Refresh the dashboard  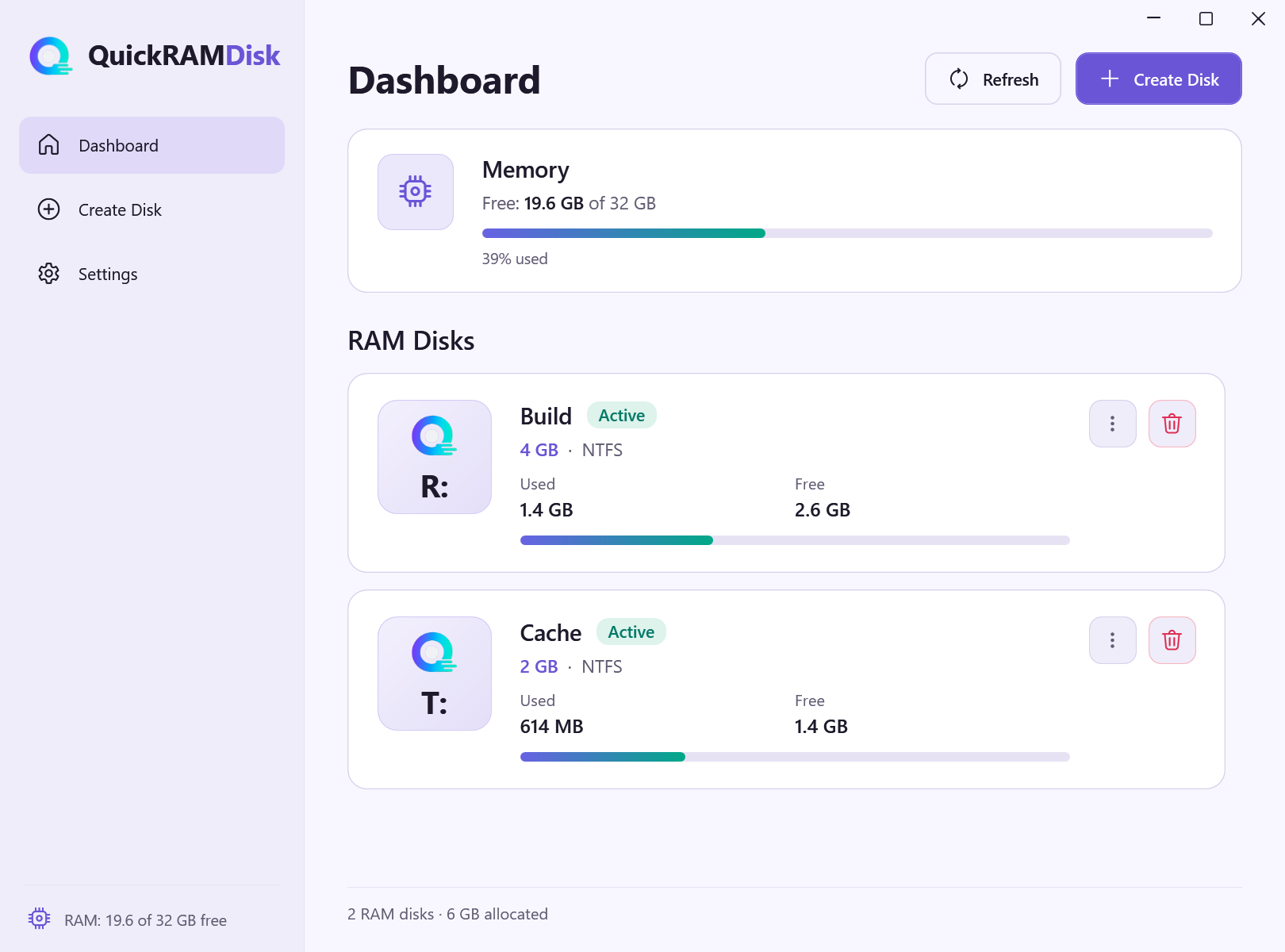pos(993,79)
